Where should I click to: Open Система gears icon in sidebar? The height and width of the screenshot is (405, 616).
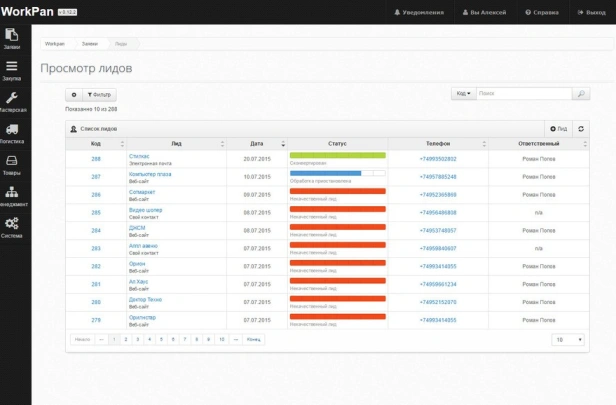pos(12,228)
